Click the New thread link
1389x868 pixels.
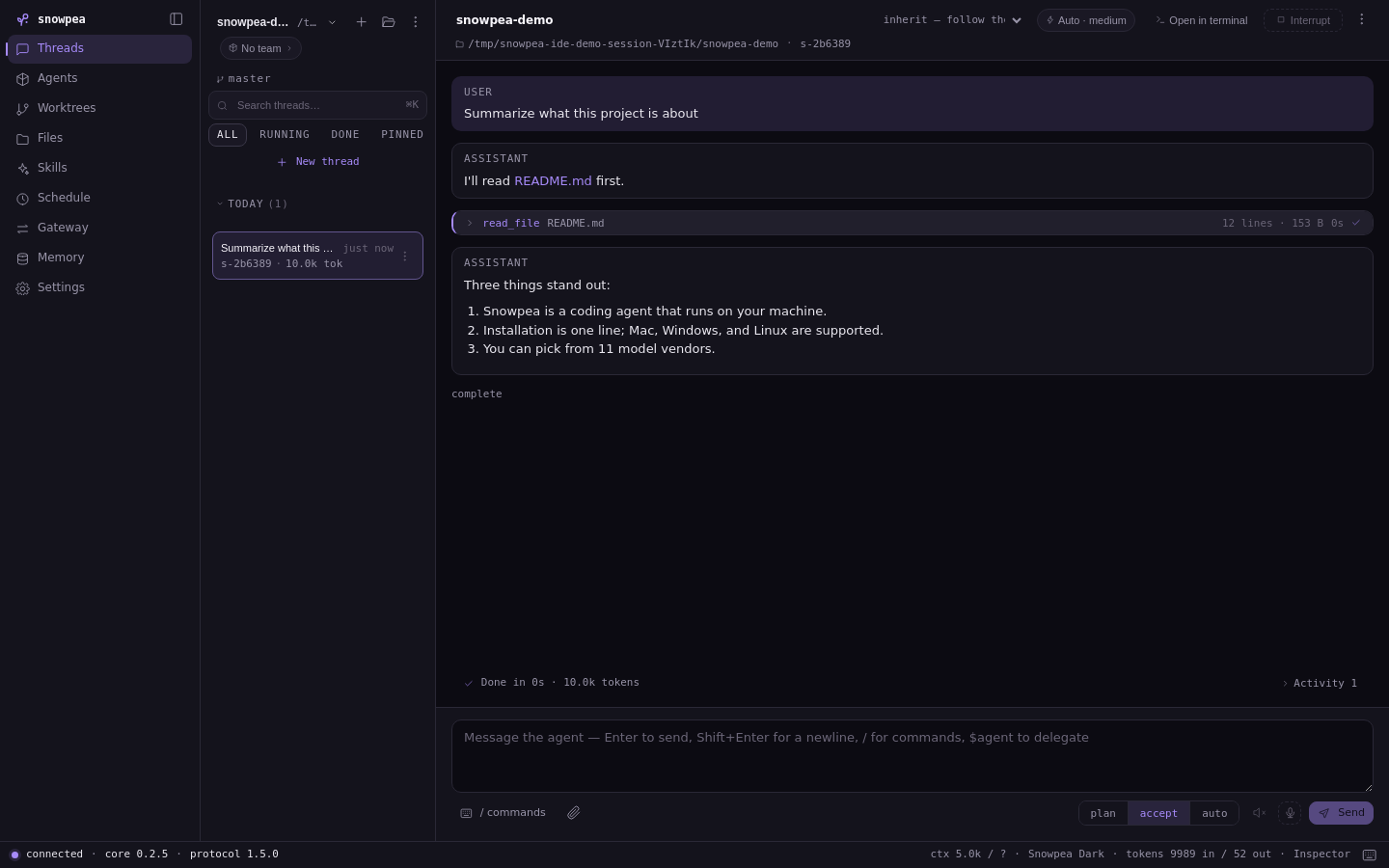pos(318,162)
